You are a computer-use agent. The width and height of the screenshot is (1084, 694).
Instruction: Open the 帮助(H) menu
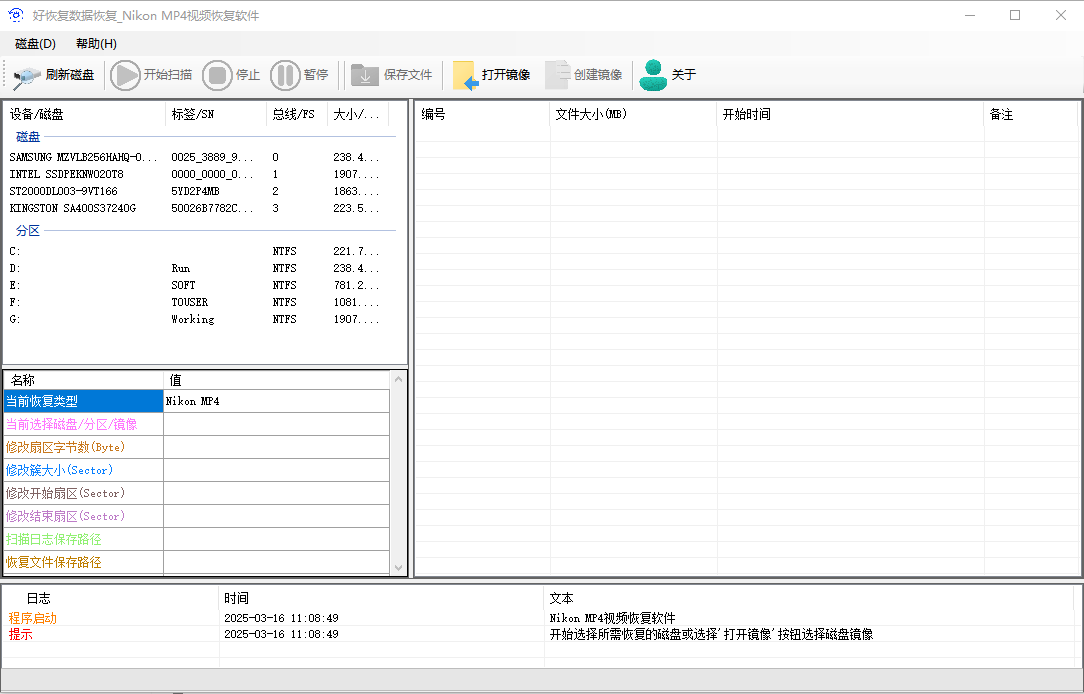tap(96, 44)
